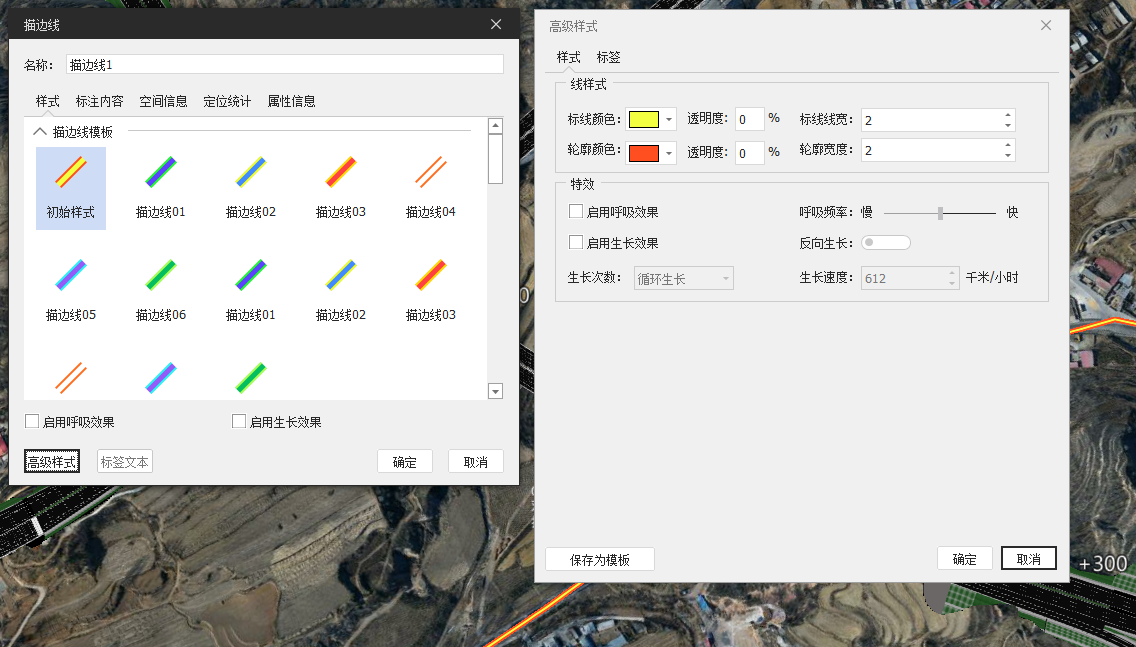
Task: Enable 启用呼吸效果 in advanced style panel
Action: point(576,212)
